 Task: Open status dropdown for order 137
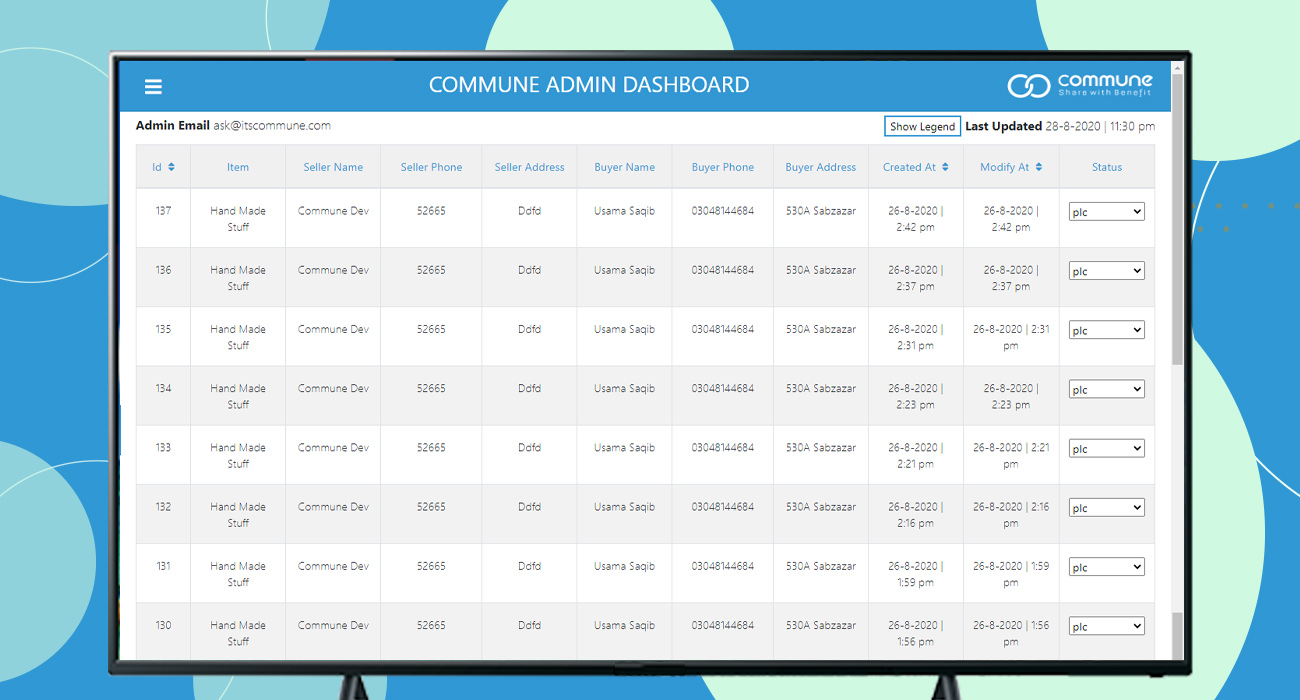click(x=1106, y=212)
